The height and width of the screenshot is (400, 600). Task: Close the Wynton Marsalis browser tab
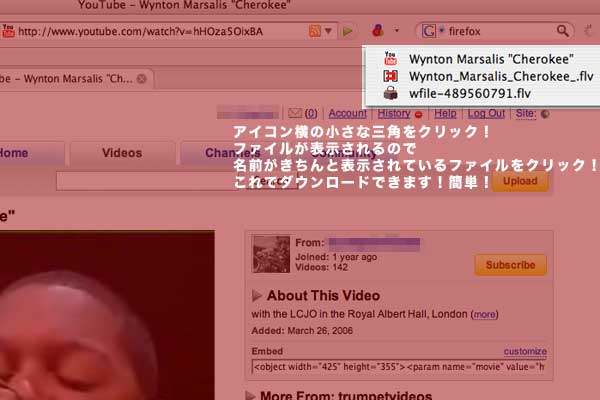pyautogui.click(x=142, y=78)
